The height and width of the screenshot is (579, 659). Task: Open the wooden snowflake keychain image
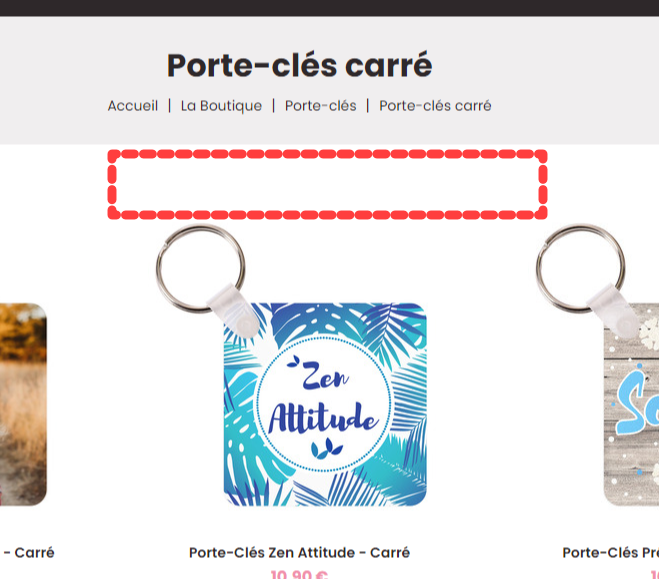[x=631, y=404]
